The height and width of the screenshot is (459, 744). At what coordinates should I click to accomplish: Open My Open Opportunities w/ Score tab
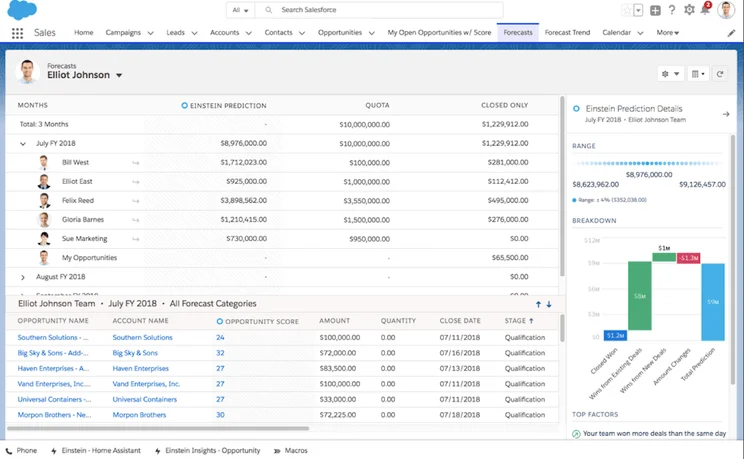439,32
